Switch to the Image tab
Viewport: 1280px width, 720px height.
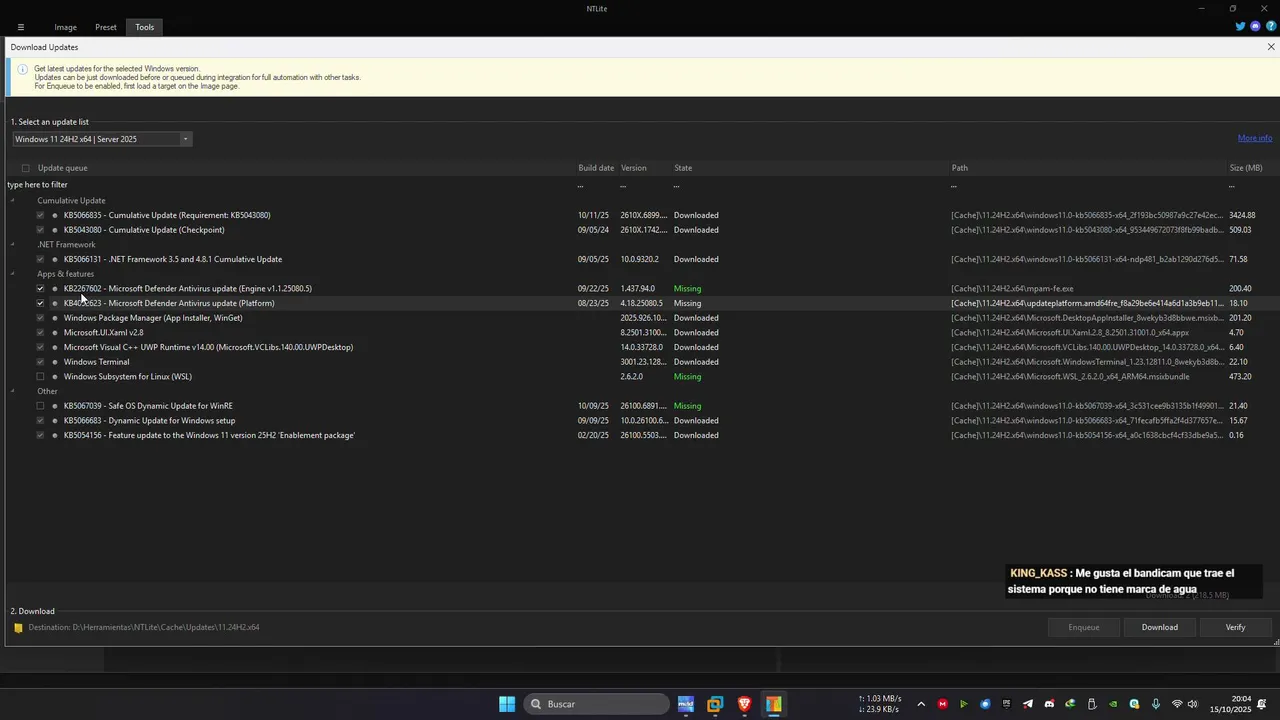pos(65,27)
